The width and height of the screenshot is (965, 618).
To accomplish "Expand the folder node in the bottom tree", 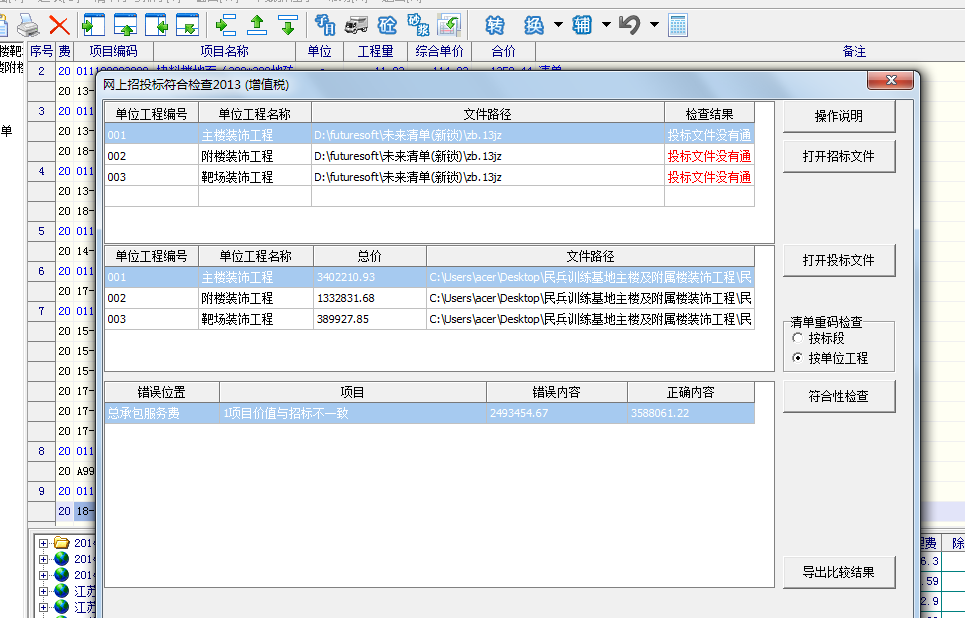I will pyautogui.click(x=43, y=543).
